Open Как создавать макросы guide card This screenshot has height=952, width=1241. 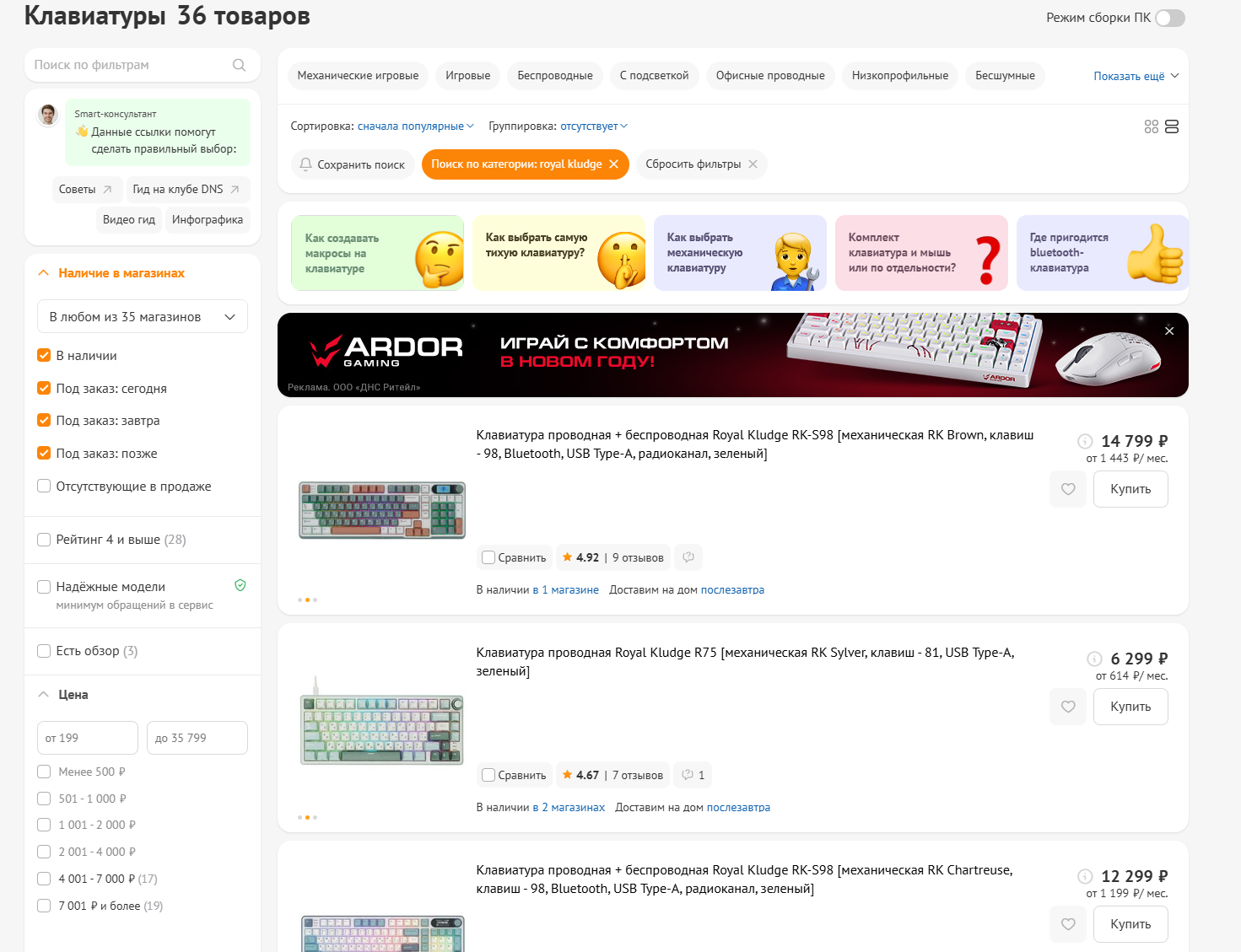(377, 253)
